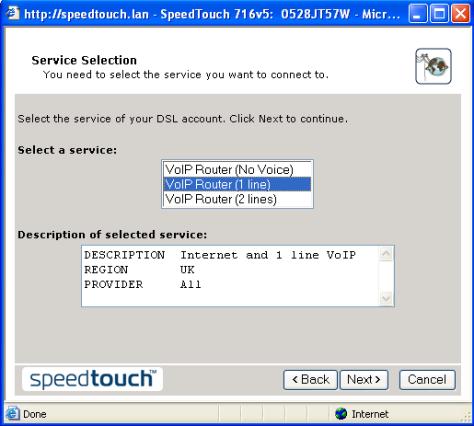Go to previous step with Back button

pos(310,380)
